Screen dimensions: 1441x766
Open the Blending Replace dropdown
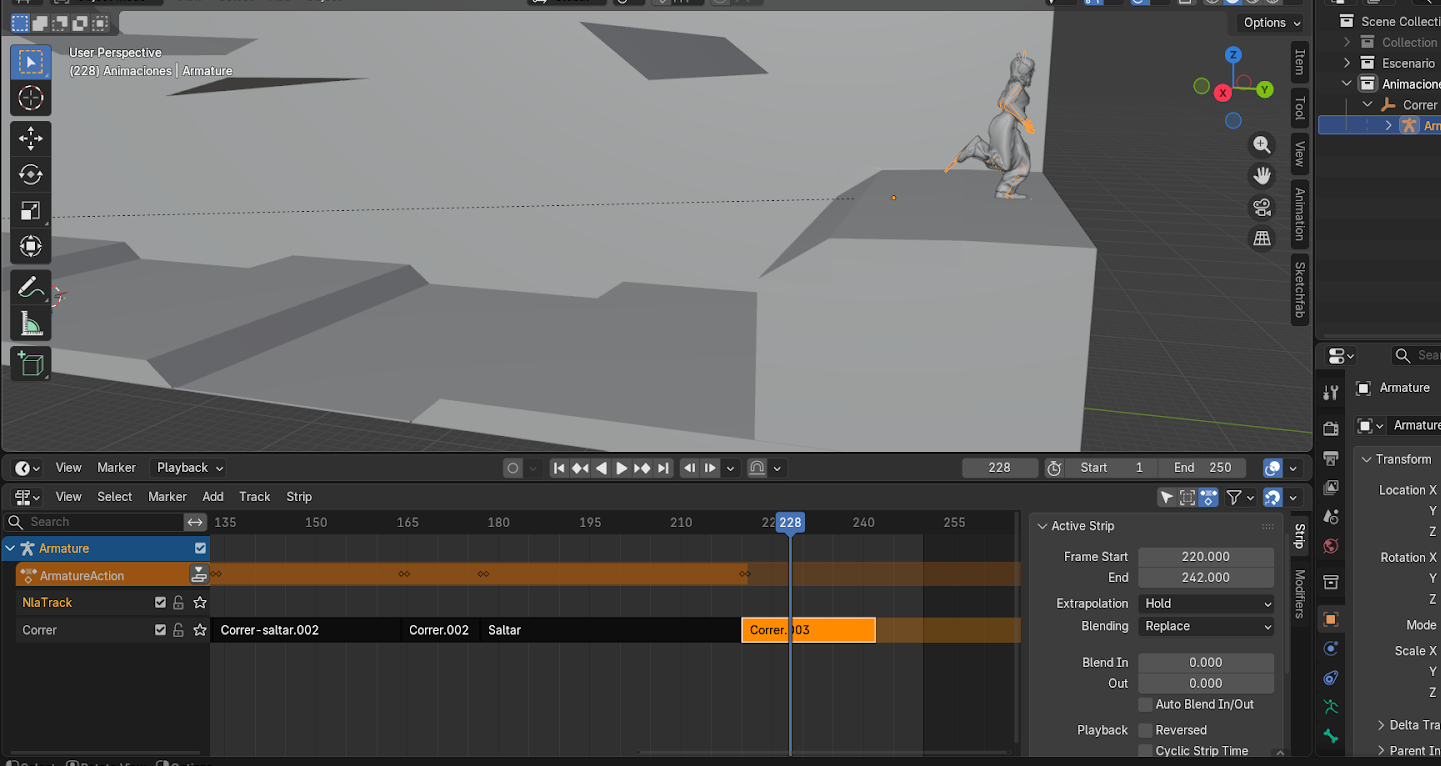(1206, 626)
